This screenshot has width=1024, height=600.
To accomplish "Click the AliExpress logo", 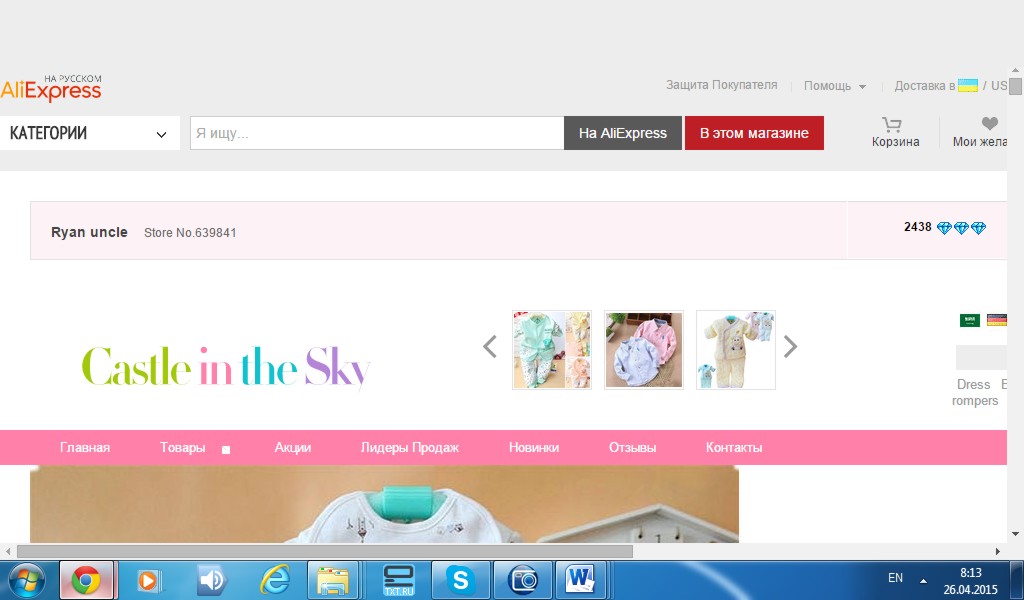I will pyautogui.click(x=51, y=89).
